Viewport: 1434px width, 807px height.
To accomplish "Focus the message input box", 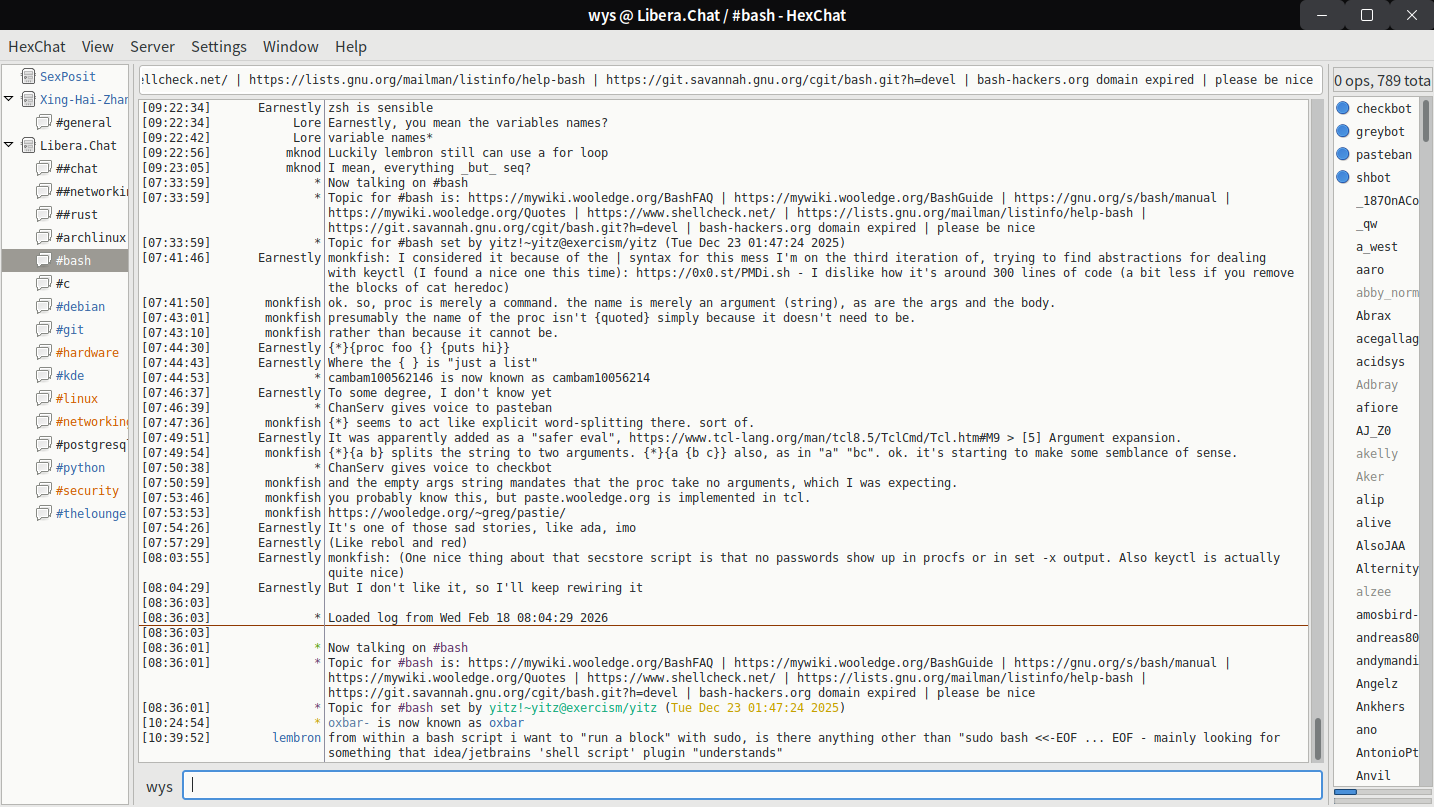I will pos(751,786).
